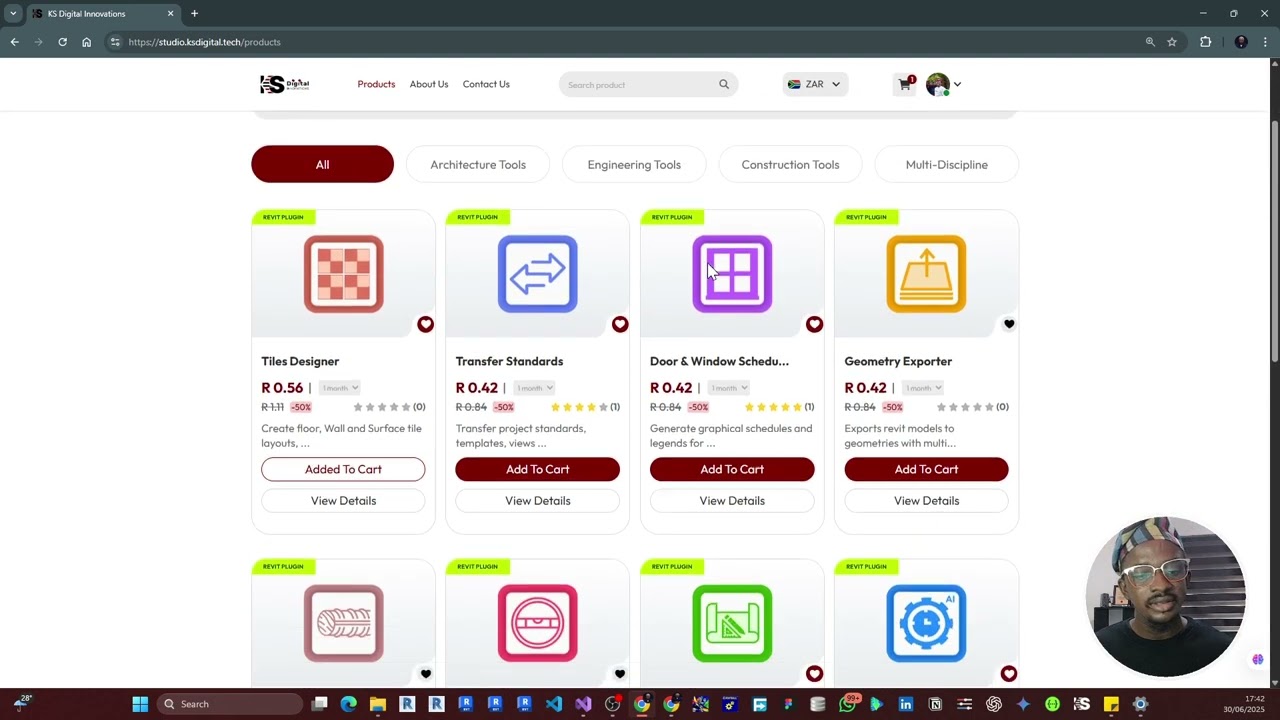Open Tiles Designer 1 month duration dropdown

click(x=339, y=388)
